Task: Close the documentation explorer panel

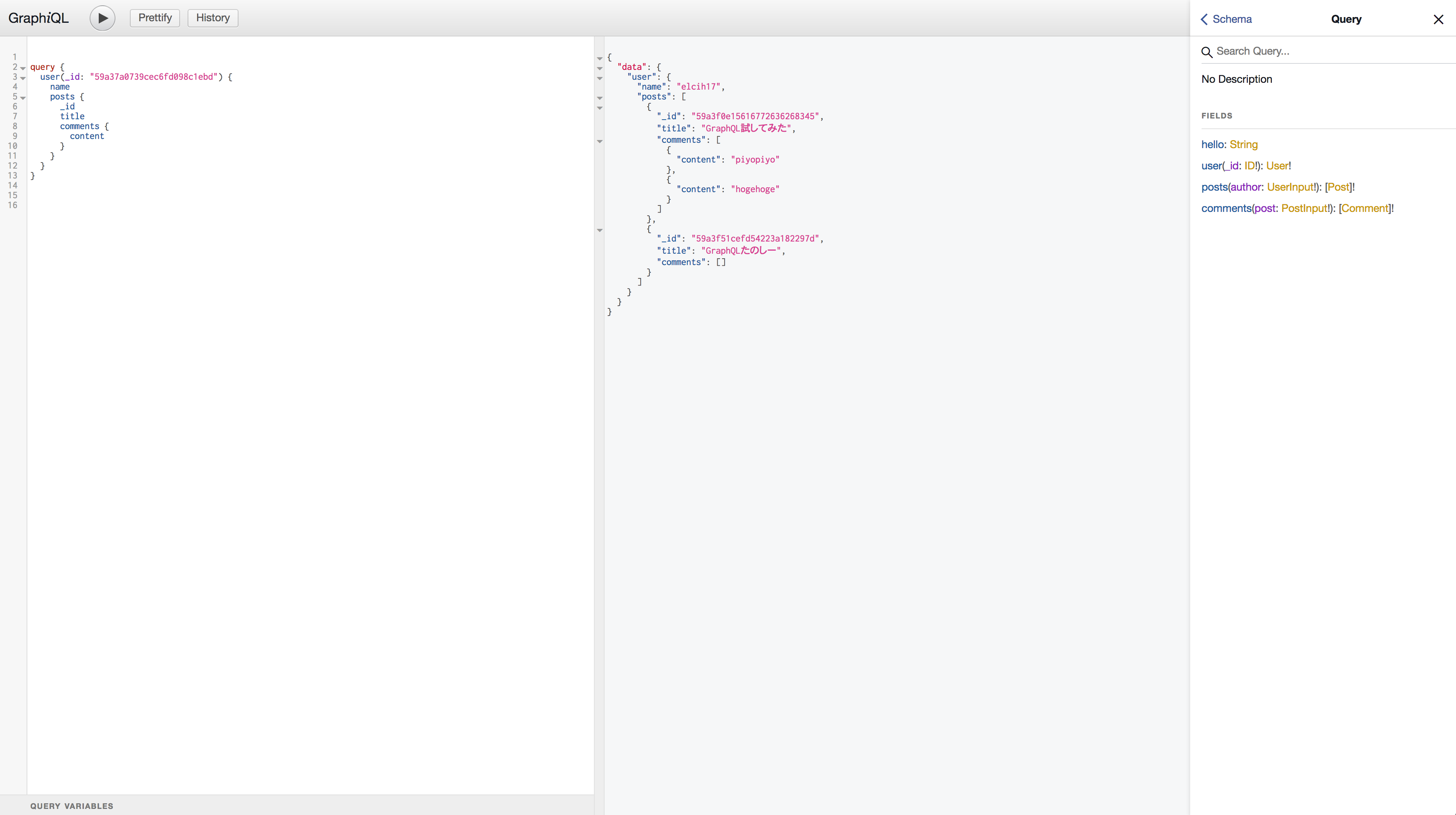Action: pos(1438,19)
